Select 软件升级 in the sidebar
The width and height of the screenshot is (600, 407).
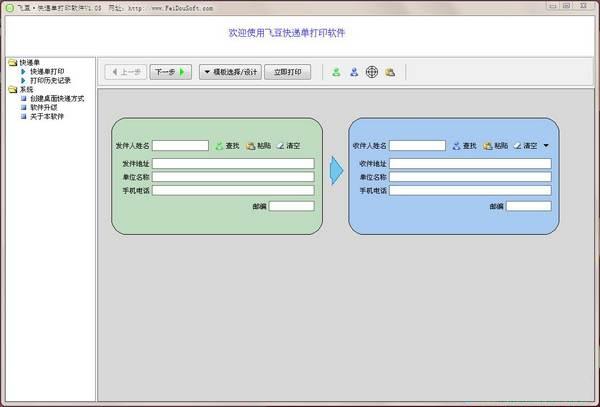[x=44, y=107]
